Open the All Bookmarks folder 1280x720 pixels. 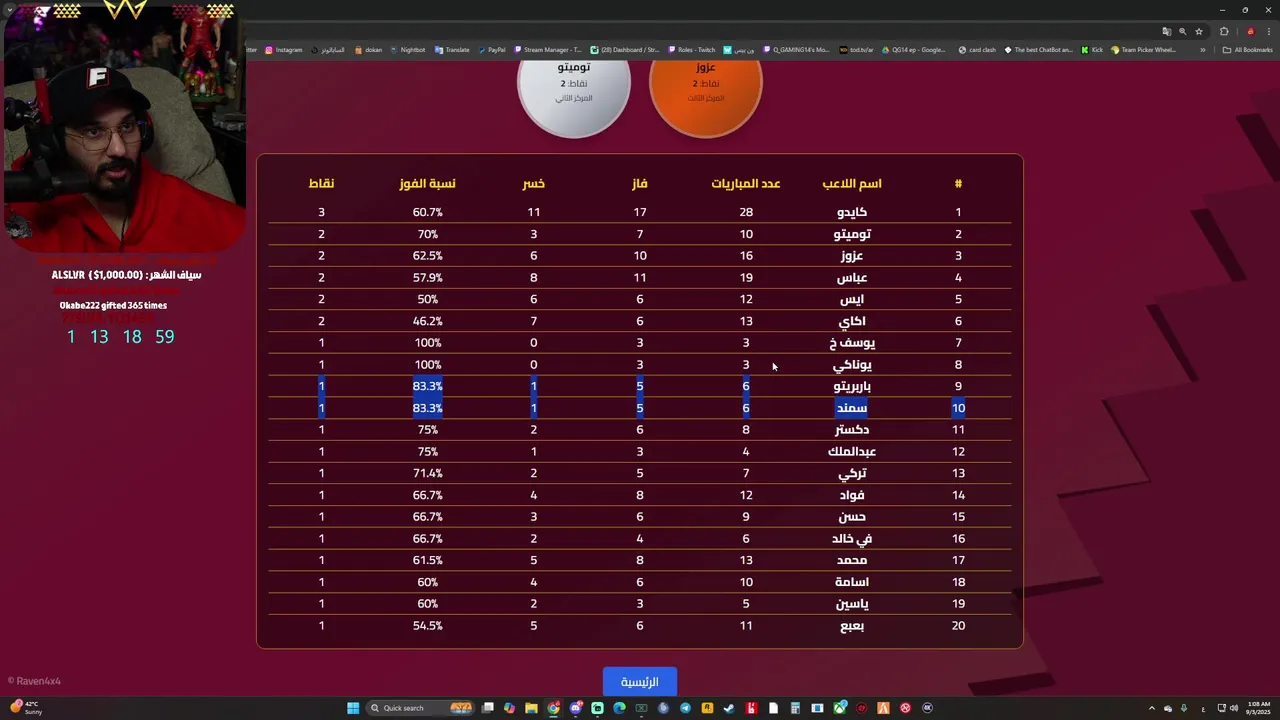[1248, 50]
